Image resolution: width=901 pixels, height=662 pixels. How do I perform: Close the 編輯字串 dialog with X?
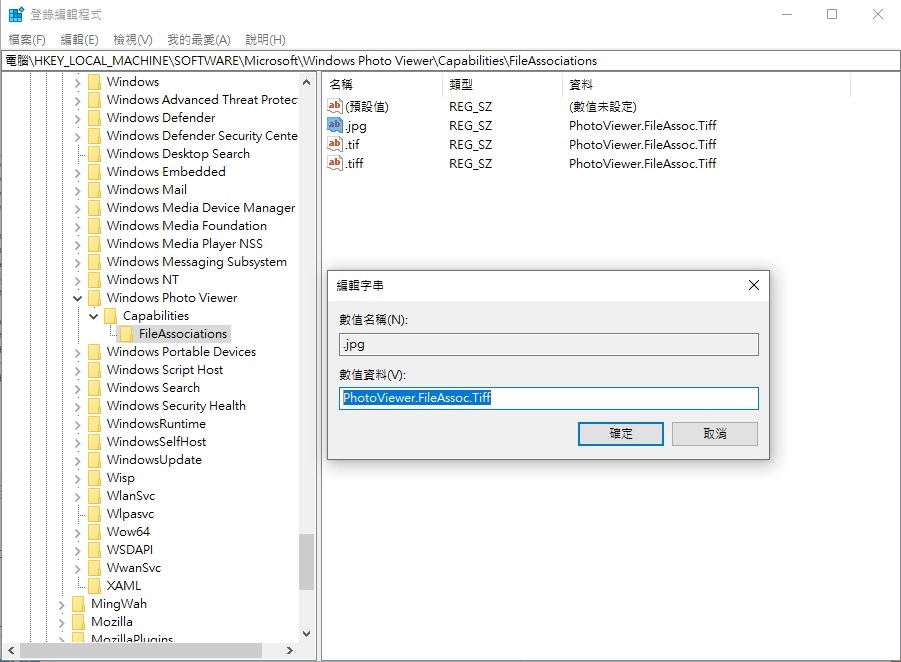pyautogui.click(x=754, y=285)
